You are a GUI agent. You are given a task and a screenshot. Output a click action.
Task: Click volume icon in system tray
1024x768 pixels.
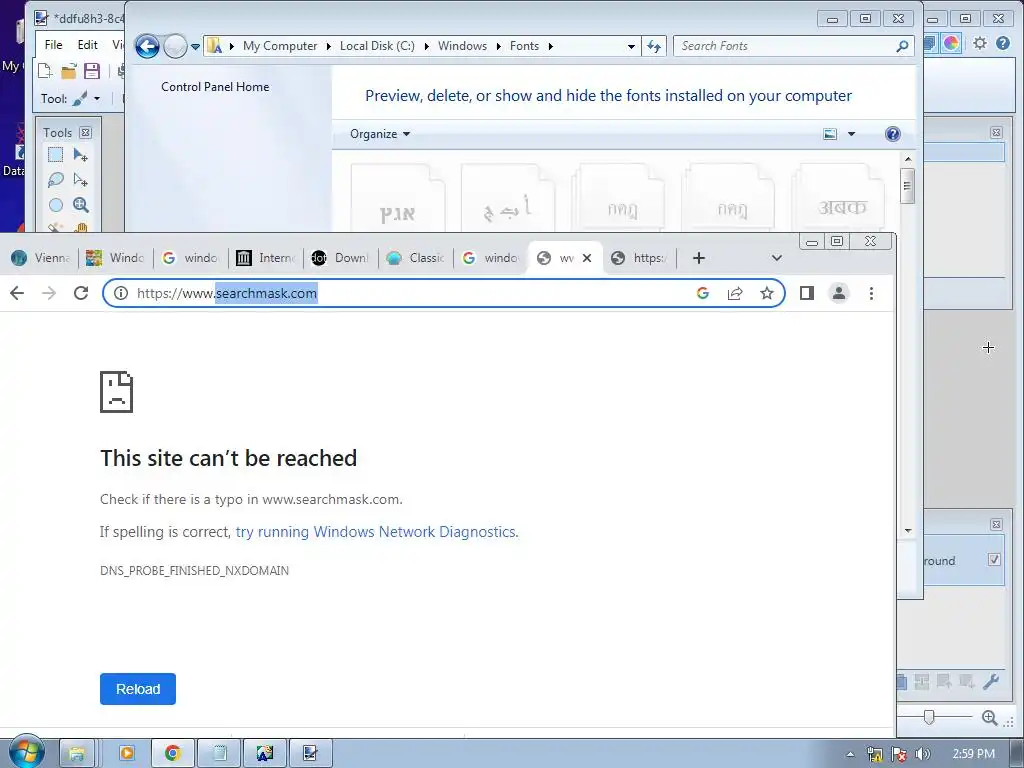[923, 754]
